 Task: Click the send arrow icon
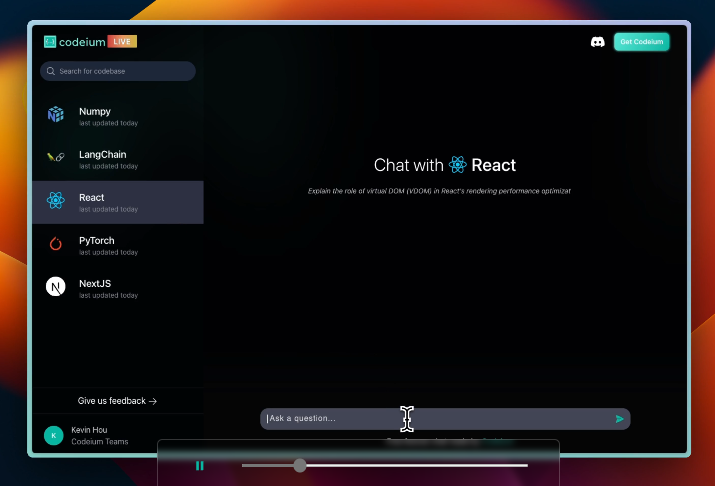pos(619,419)
